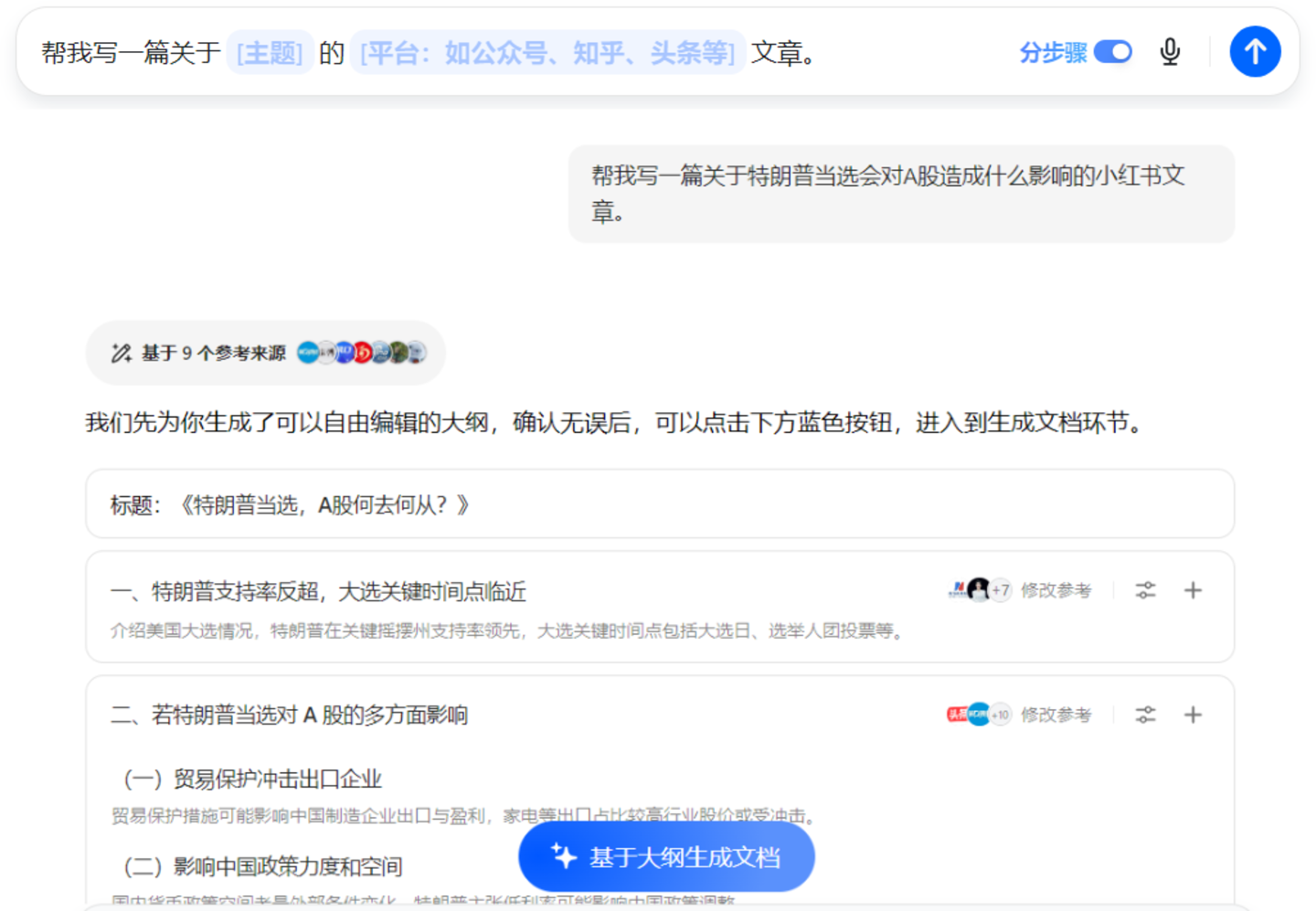Open the 基于 9 个参考来源 sources chip
Viewport: 1316px width, 911px height.
click(265, 353)
